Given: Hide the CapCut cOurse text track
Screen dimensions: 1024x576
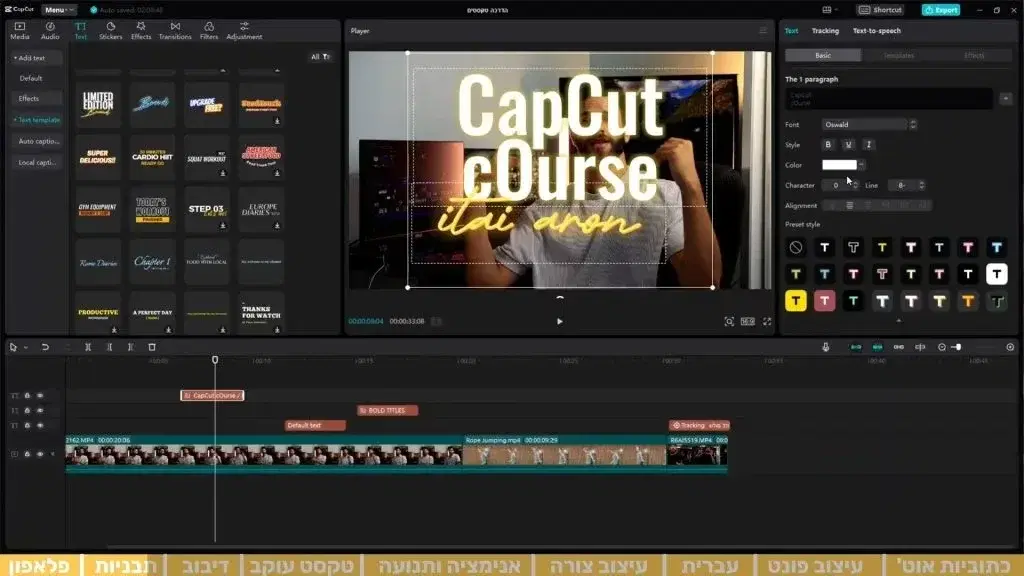Looking at the screenshot, I should 40,396.
